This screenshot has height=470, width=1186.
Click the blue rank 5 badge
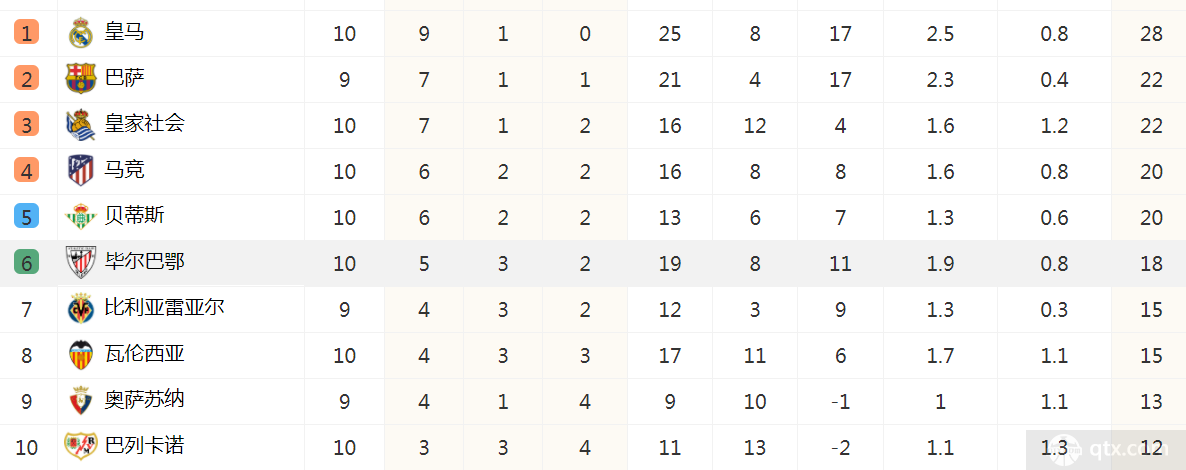pyautogui.click(x=26, y=217)
